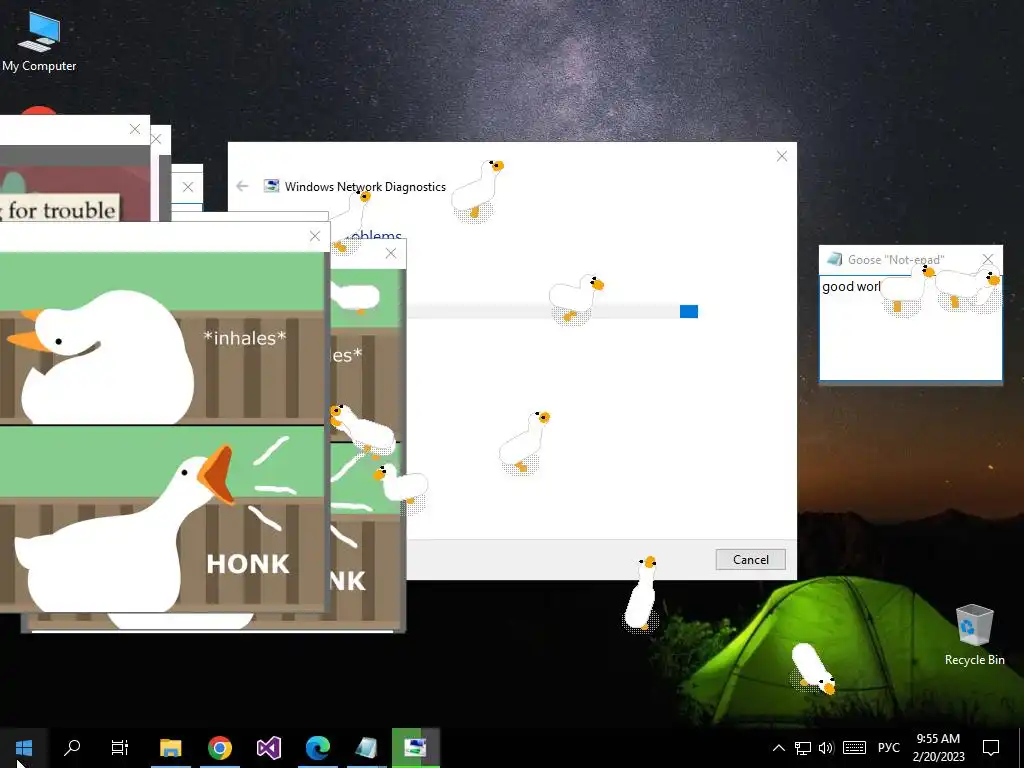Click the goose standing on the progress bar

[x=575, y=299]
